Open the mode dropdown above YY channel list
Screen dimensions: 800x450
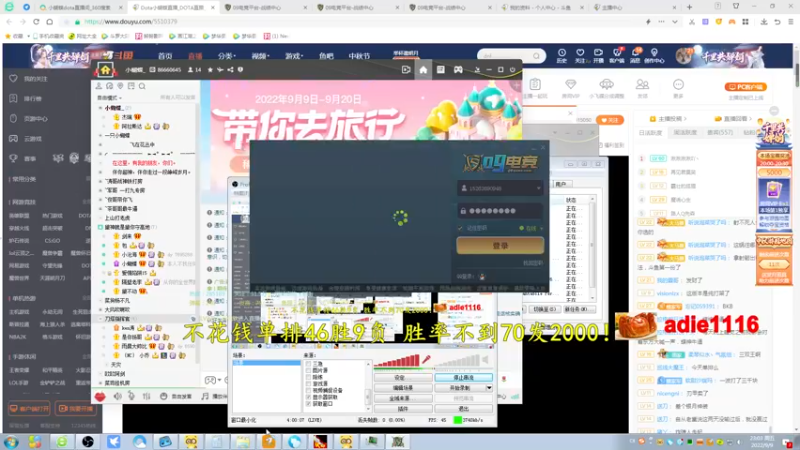(110, 98)
